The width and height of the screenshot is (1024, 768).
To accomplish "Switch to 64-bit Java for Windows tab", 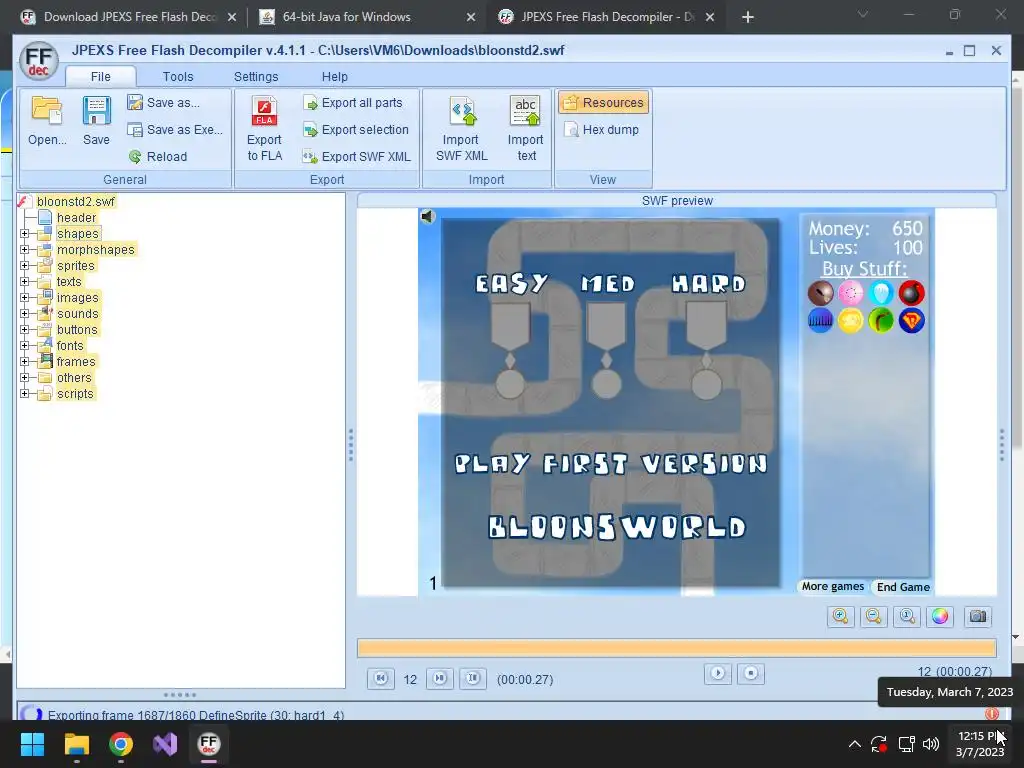I will click(x=367, y=17).
